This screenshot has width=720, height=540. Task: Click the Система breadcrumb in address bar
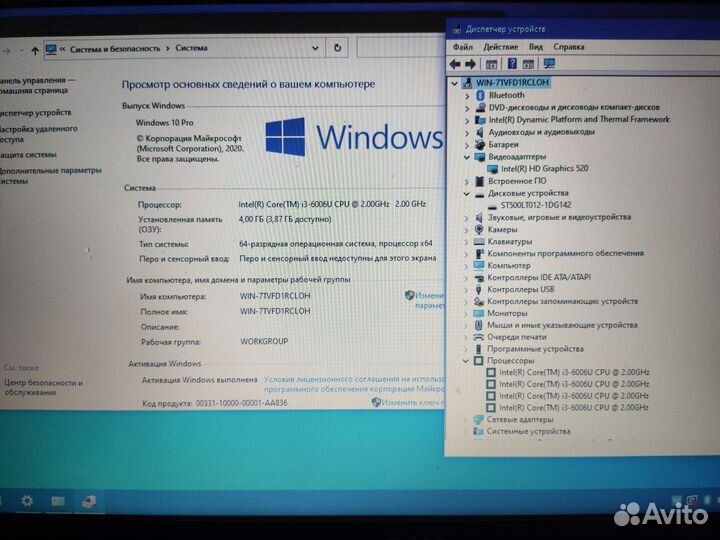tap(191, 48)
